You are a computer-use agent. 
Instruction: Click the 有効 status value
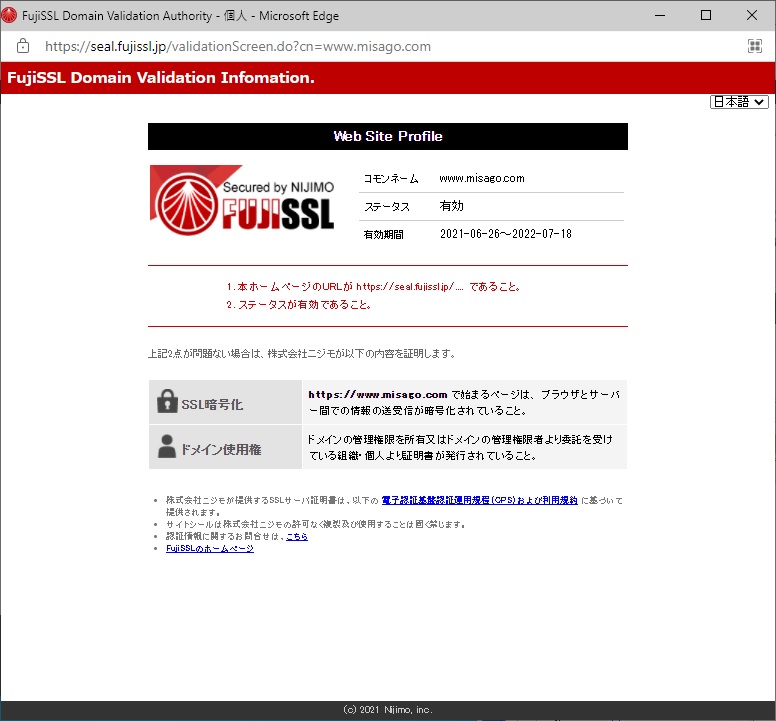451,206
